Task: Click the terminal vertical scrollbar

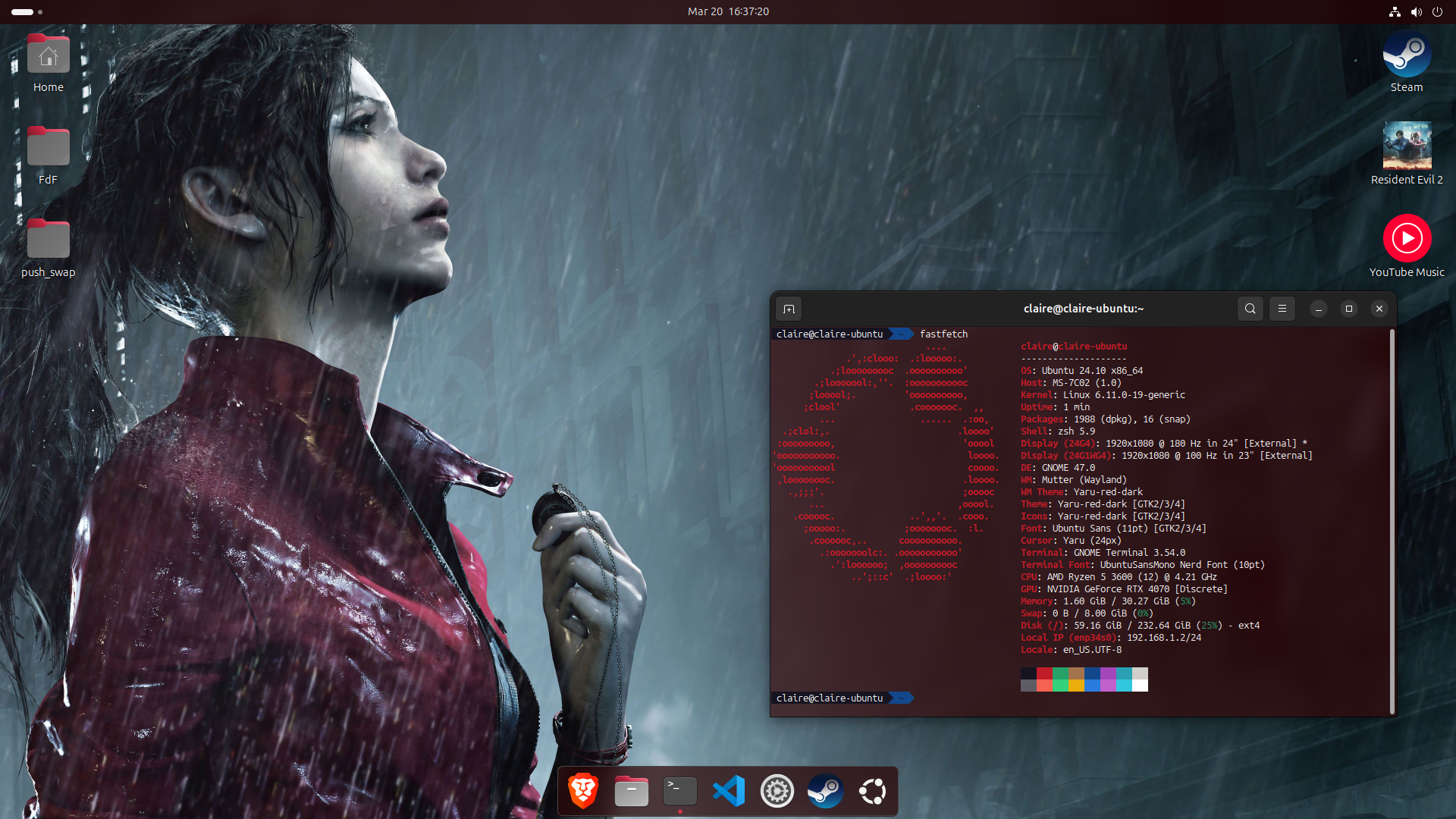Action: click(1392, 522)
